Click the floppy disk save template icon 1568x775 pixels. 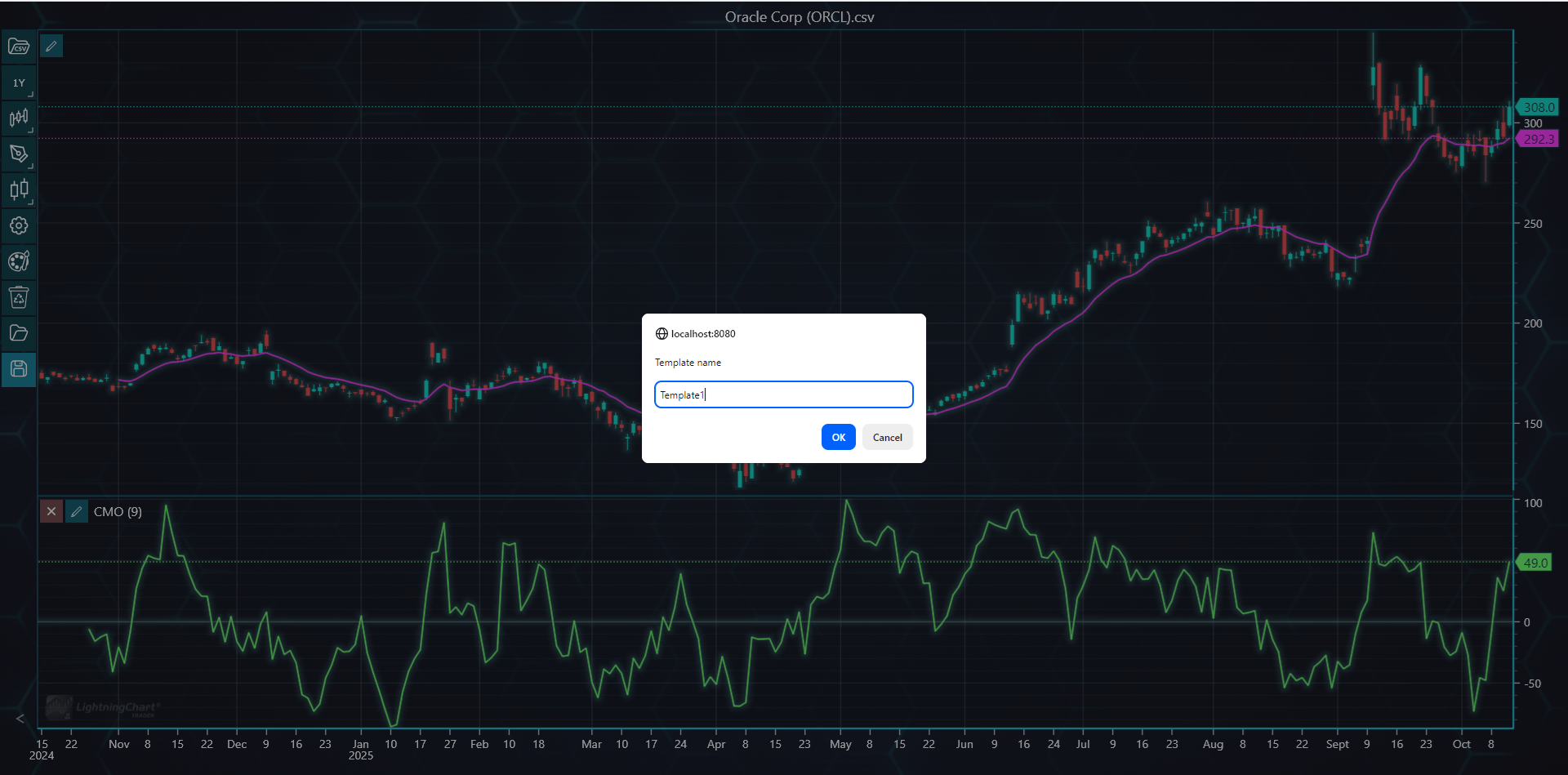pos(19,369)
